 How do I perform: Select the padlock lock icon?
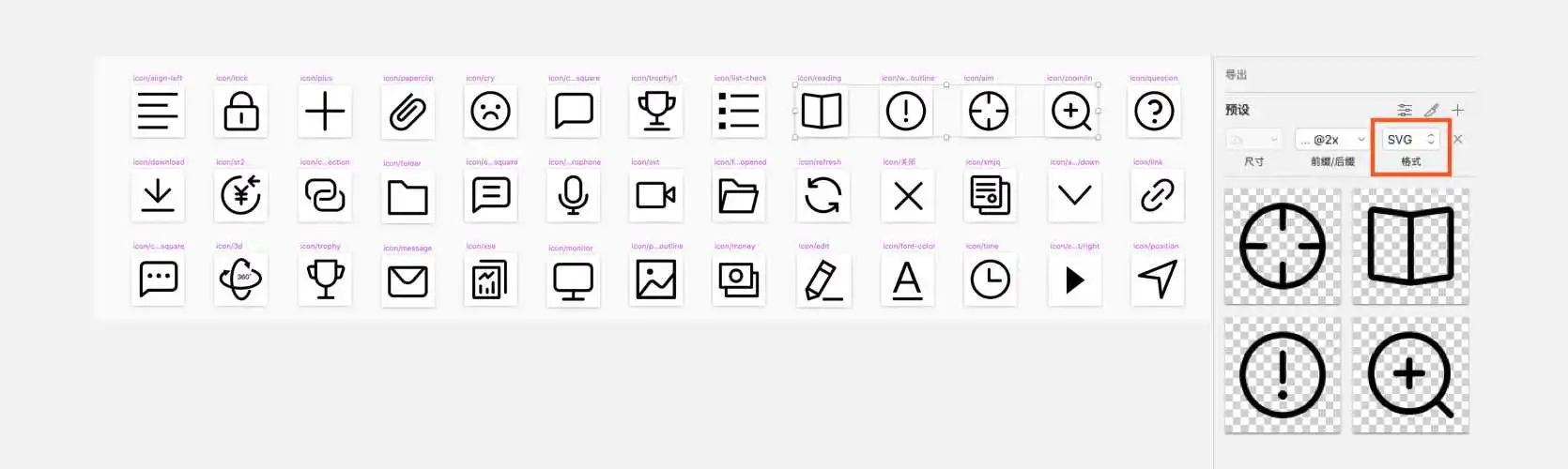(x=241, y=112)
